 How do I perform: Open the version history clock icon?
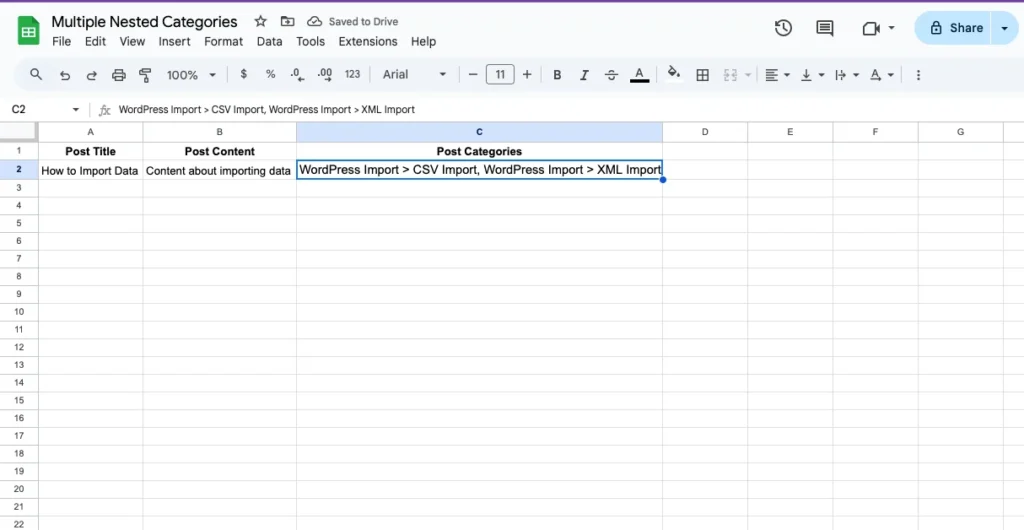click(x=783, y=28)
